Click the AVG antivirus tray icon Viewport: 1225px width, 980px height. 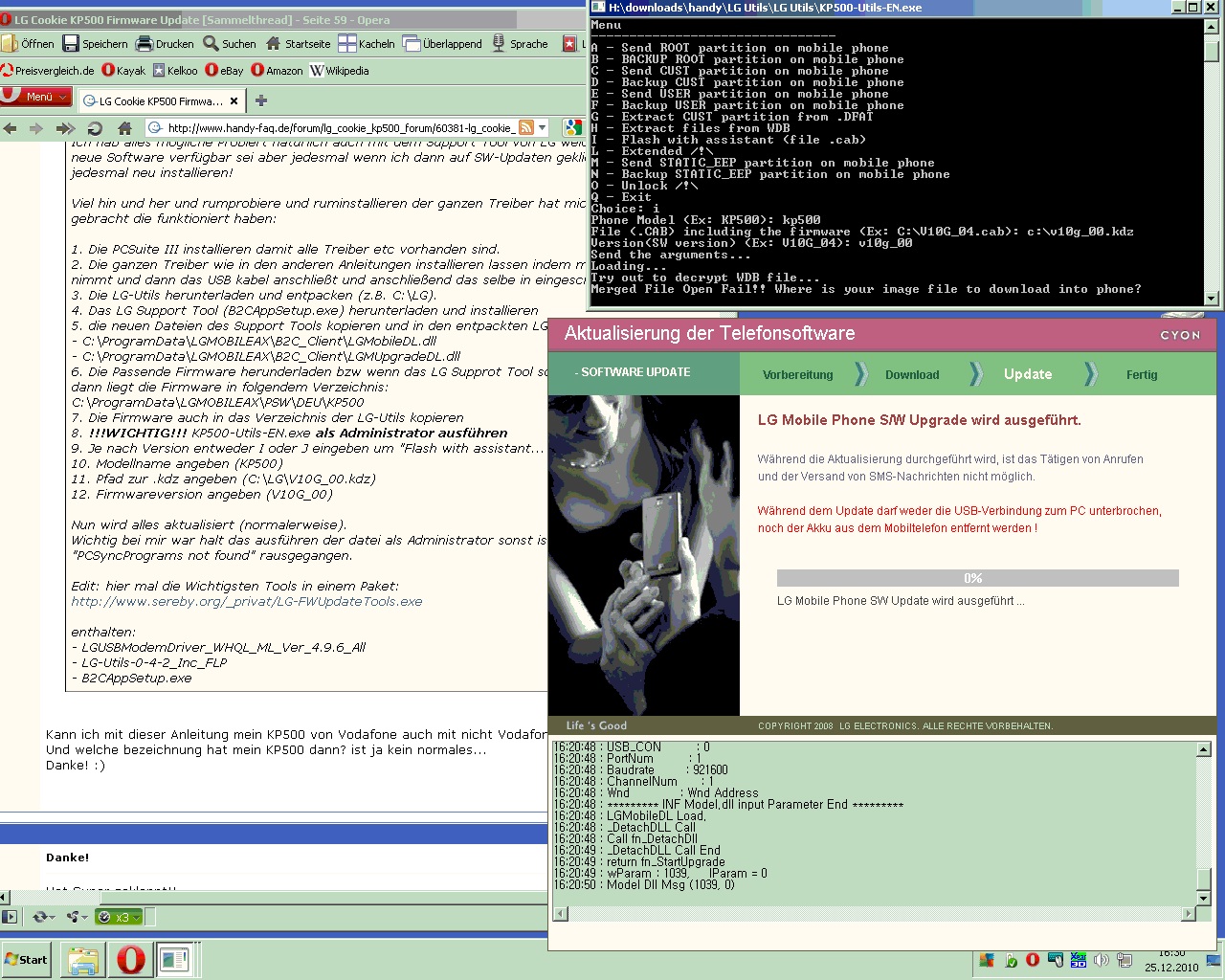pos(987,961)
